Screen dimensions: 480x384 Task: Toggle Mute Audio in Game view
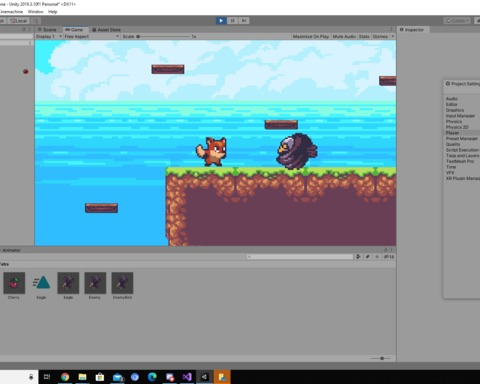pyautogui.click(x=344, y=36)
